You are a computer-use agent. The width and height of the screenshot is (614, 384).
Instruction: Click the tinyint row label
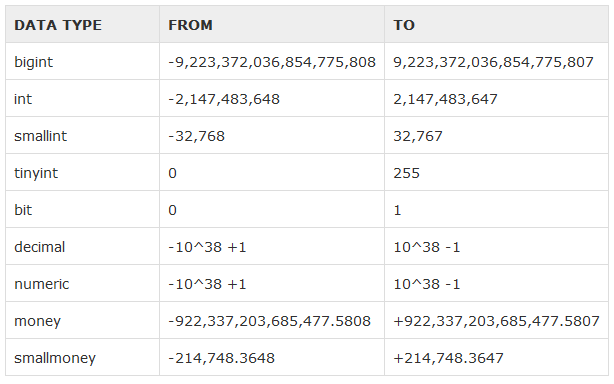pyautogui.click(x=36, y=173)
